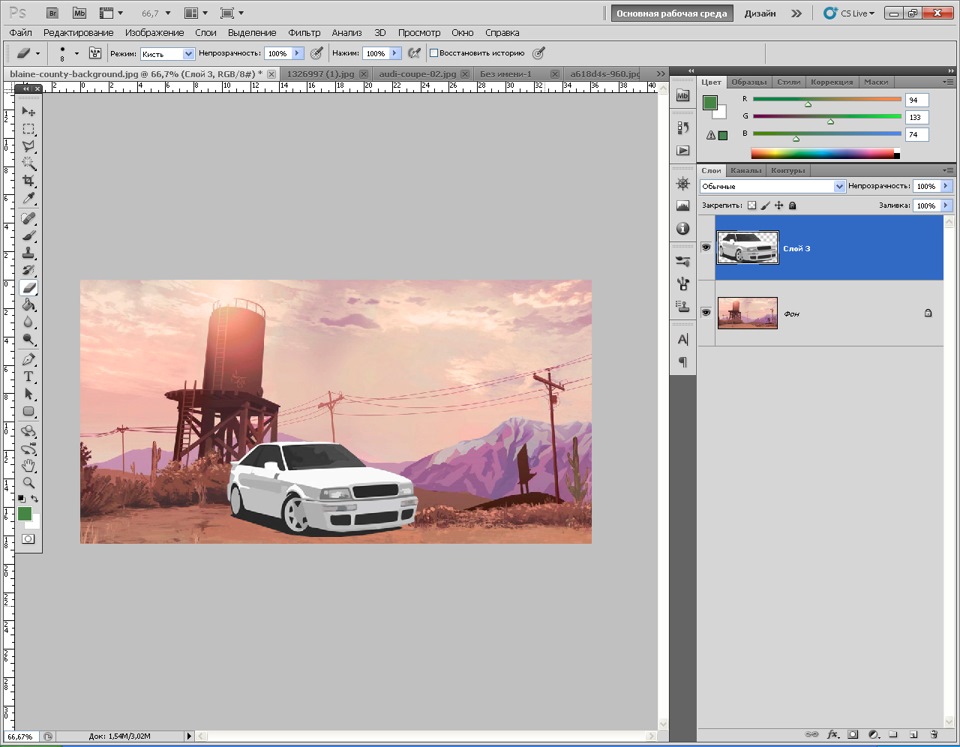Switch to audi-coupe-02.jpg document tab
960x747 pixels.
pos(418,73)
